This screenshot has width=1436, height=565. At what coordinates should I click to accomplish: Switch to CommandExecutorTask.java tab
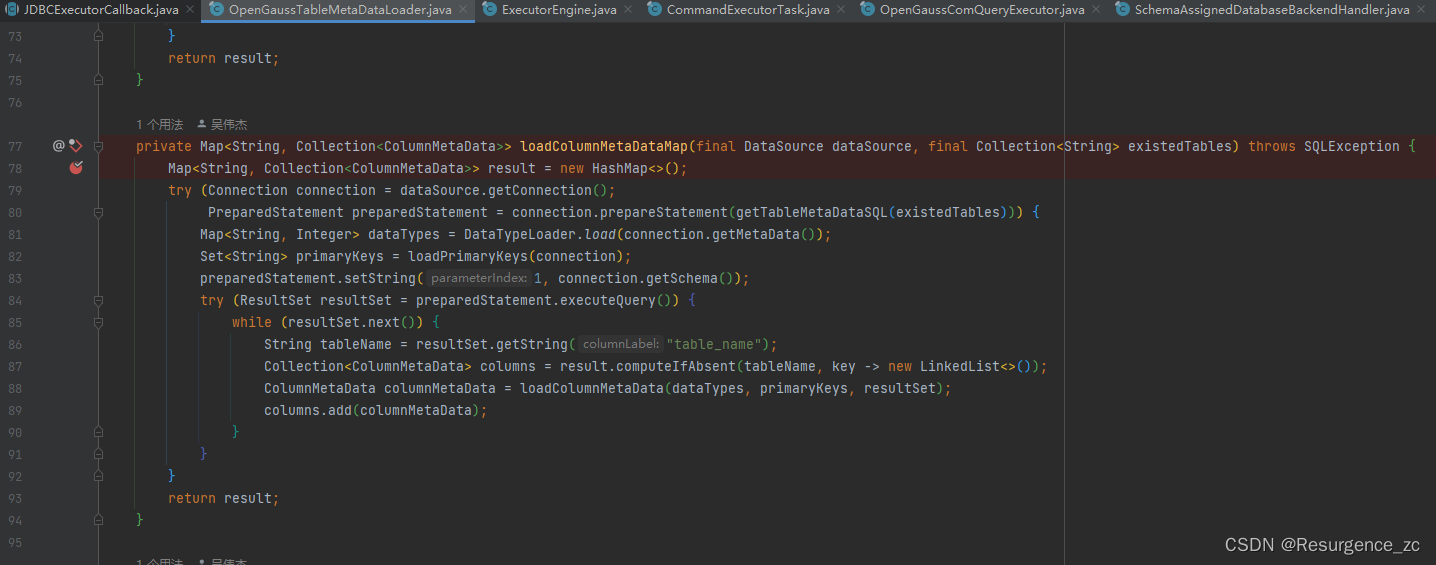[748, 10]
